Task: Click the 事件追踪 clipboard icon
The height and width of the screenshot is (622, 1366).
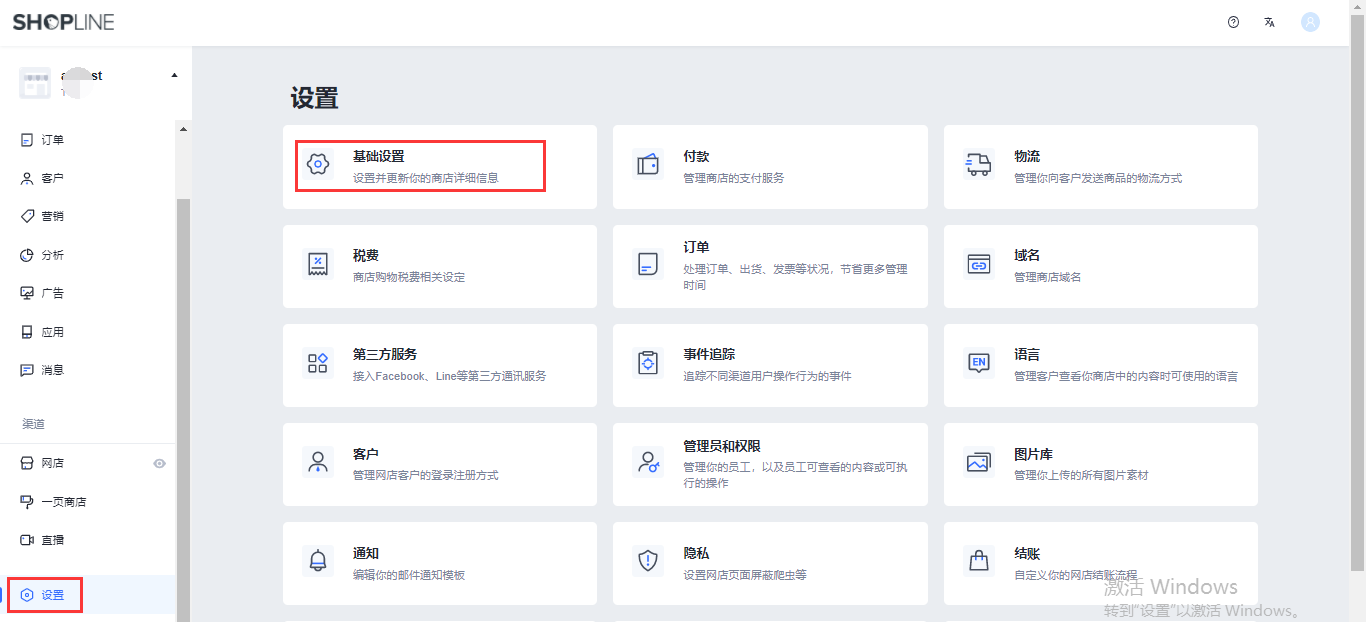Action: tap(648, 363)
